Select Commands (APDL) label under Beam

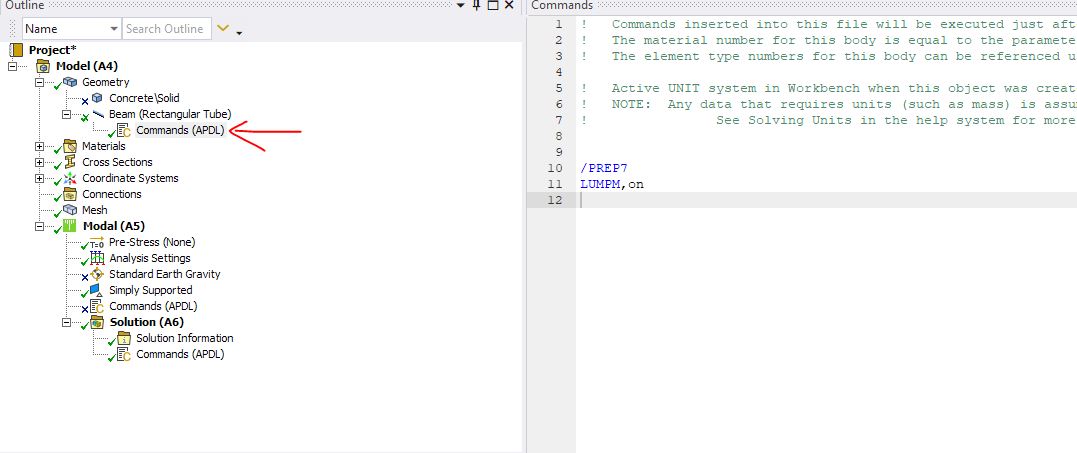[180, 130]
